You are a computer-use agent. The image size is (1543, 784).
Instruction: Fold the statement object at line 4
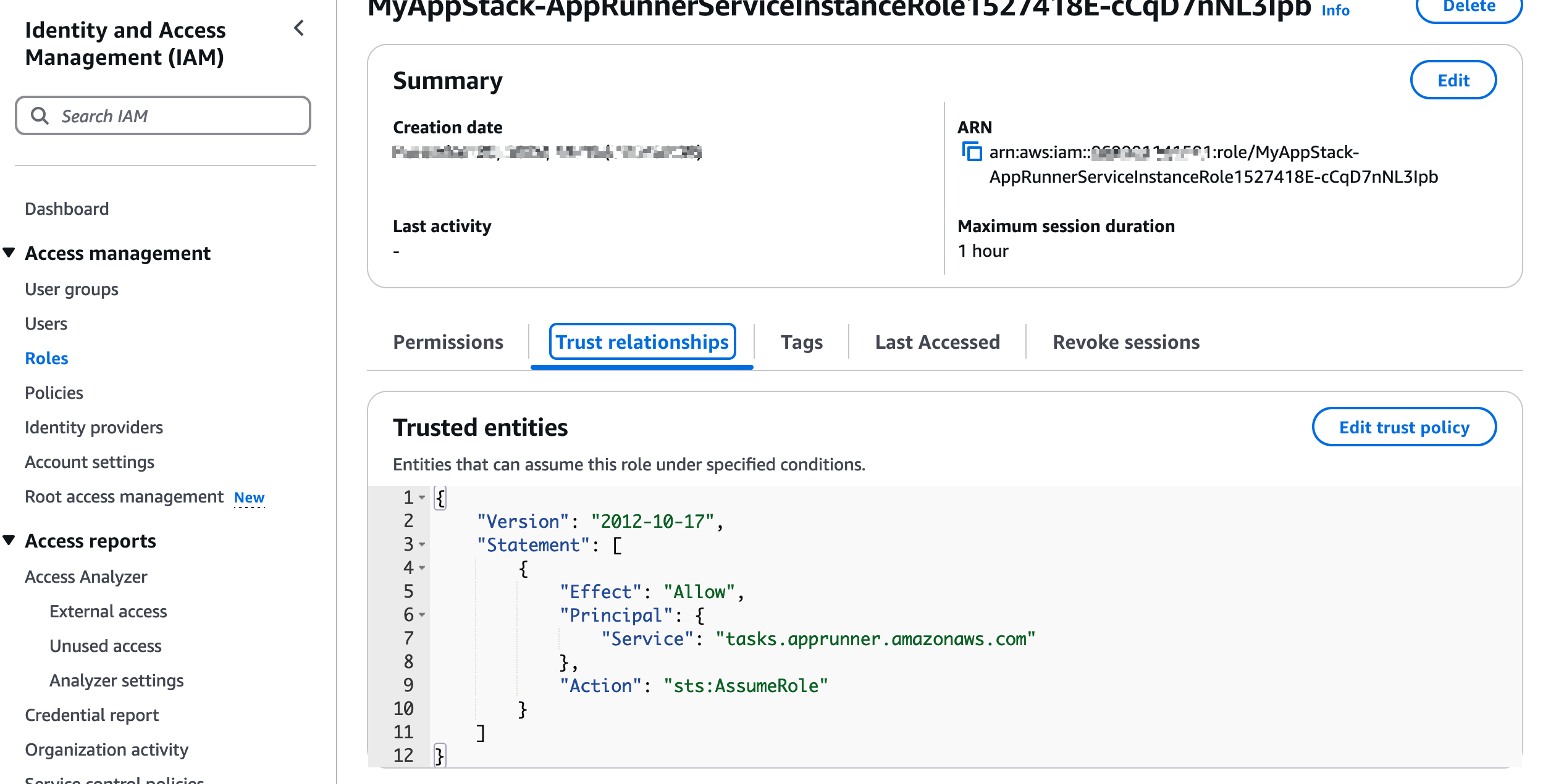[422, 568]
